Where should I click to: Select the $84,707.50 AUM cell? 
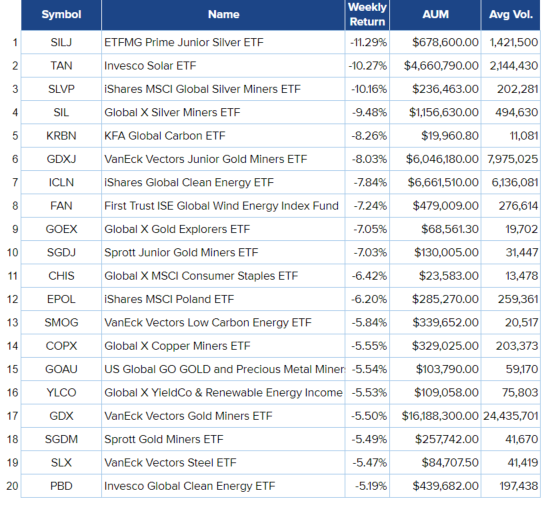[x=435, y=462]
